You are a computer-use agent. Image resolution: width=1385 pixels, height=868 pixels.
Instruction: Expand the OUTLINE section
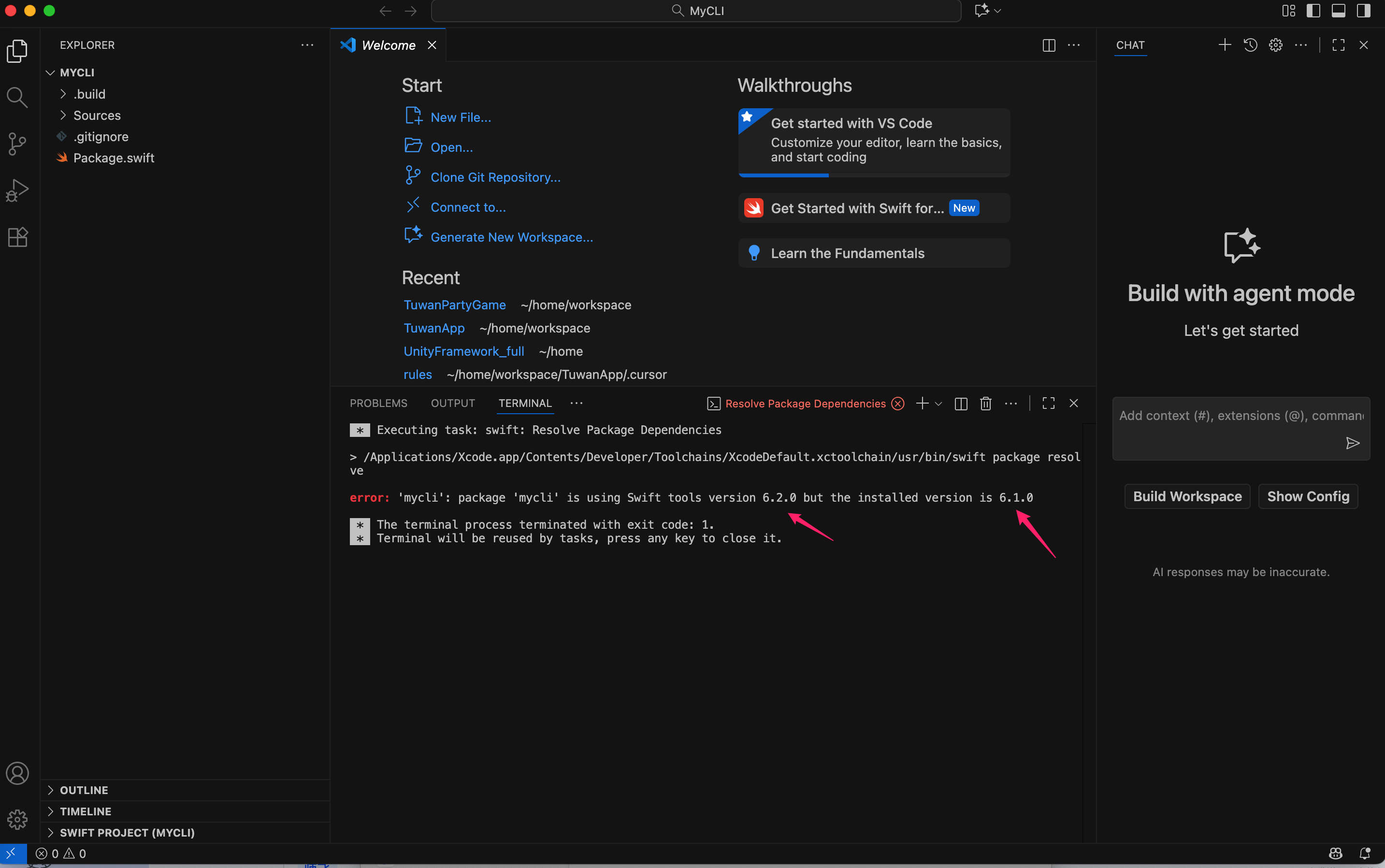(x=84, y=790)
